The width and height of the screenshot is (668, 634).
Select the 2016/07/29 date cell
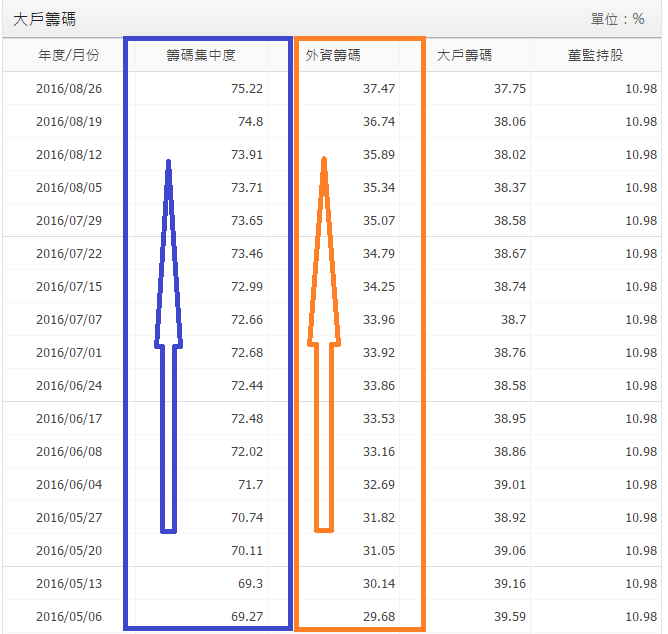[69, 221]
